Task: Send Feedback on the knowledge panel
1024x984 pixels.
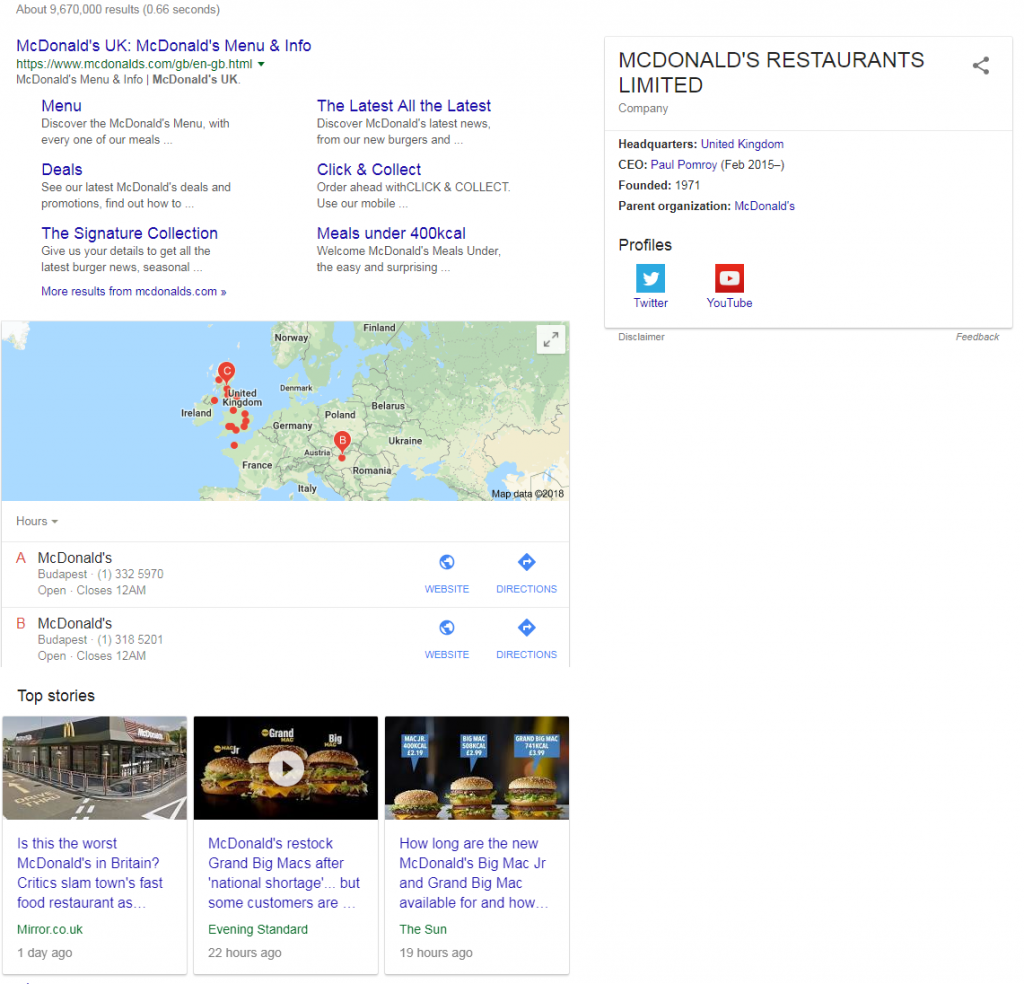Action: 978,337
